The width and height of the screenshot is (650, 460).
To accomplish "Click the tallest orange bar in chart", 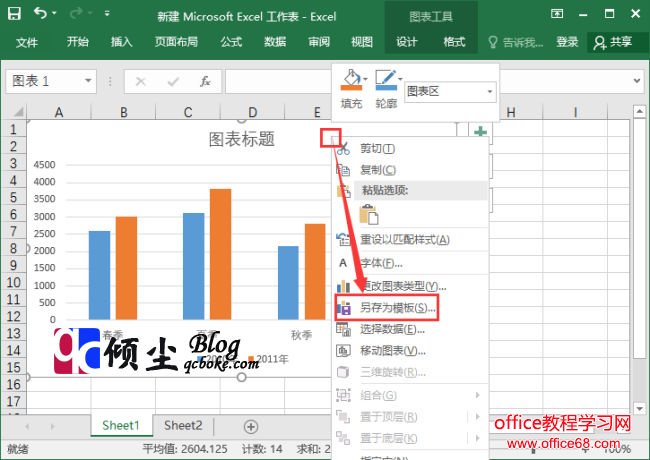I will 221,254.
